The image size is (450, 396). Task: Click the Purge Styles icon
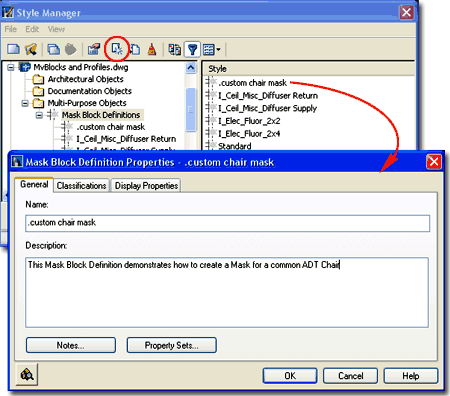pyautogui.click(x=152, y=49)
